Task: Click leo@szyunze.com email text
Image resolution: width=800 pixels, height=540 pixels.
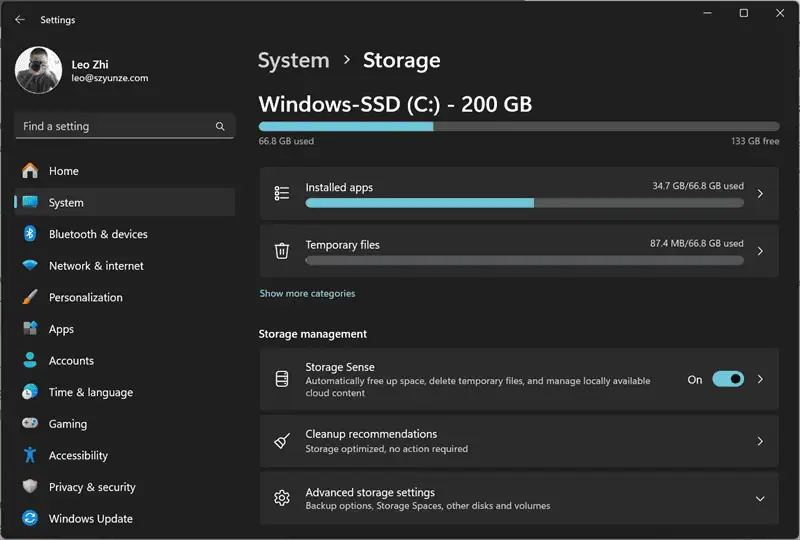Action: pyautogui.click(x=110, y=78)
